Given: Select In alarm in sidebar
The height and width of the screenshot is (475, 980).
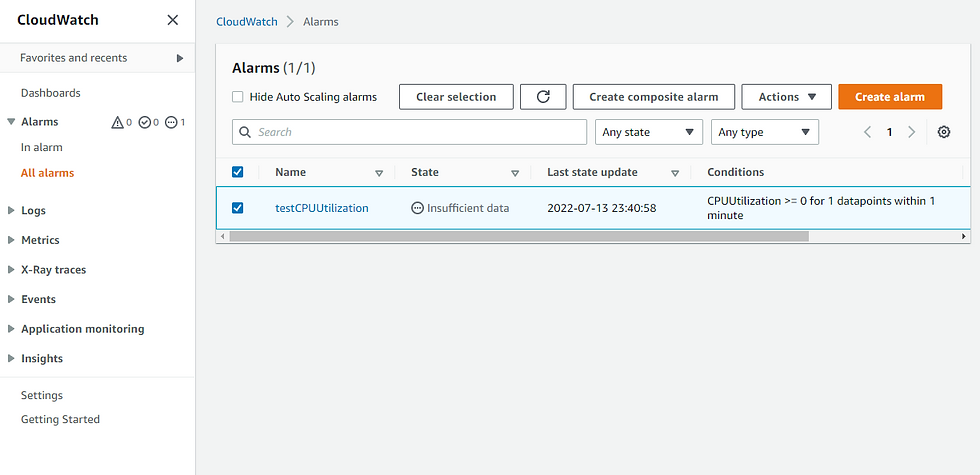Looking at the screenshot, I should (42, 148).
